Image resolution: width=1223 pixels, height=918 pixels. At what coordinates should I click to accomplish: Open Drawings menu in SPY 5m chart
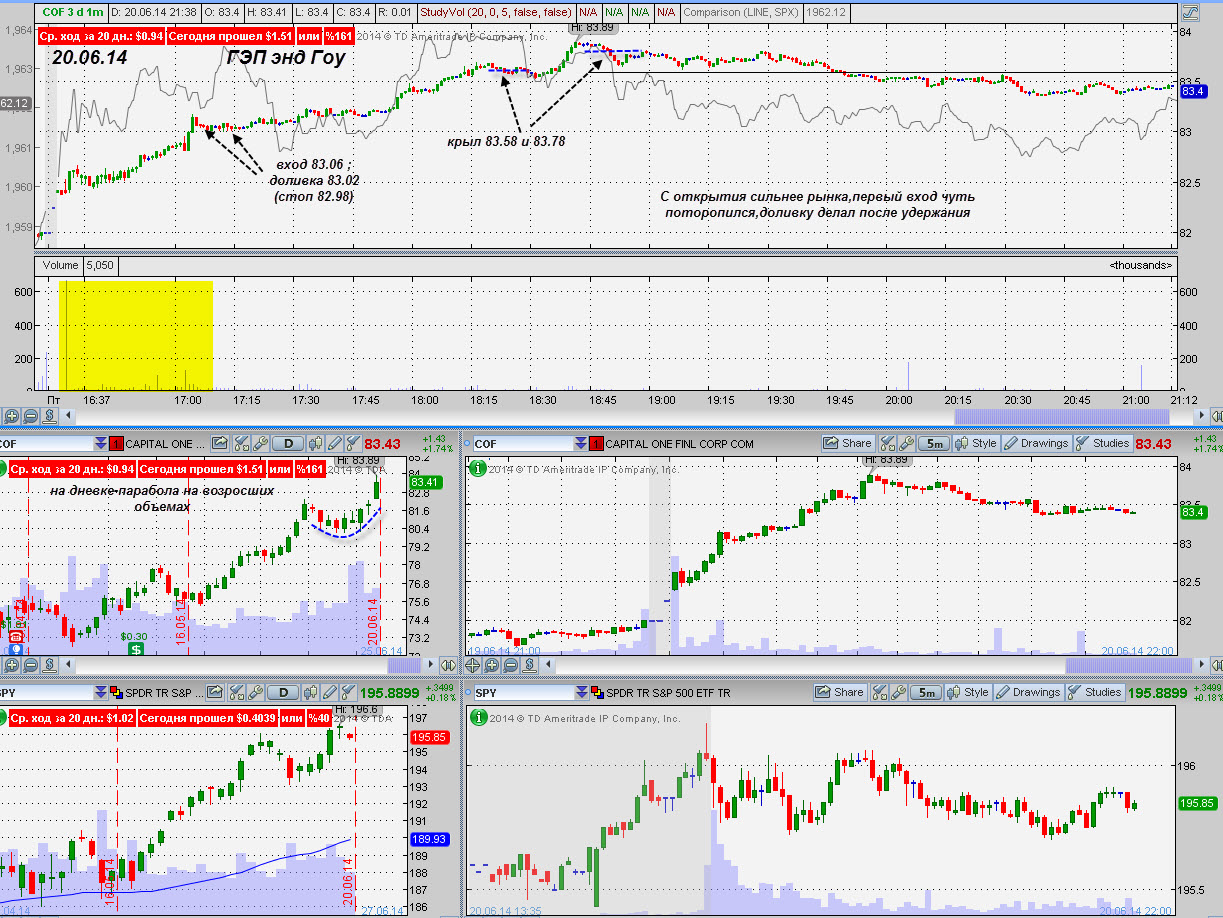click(1028, 692)
